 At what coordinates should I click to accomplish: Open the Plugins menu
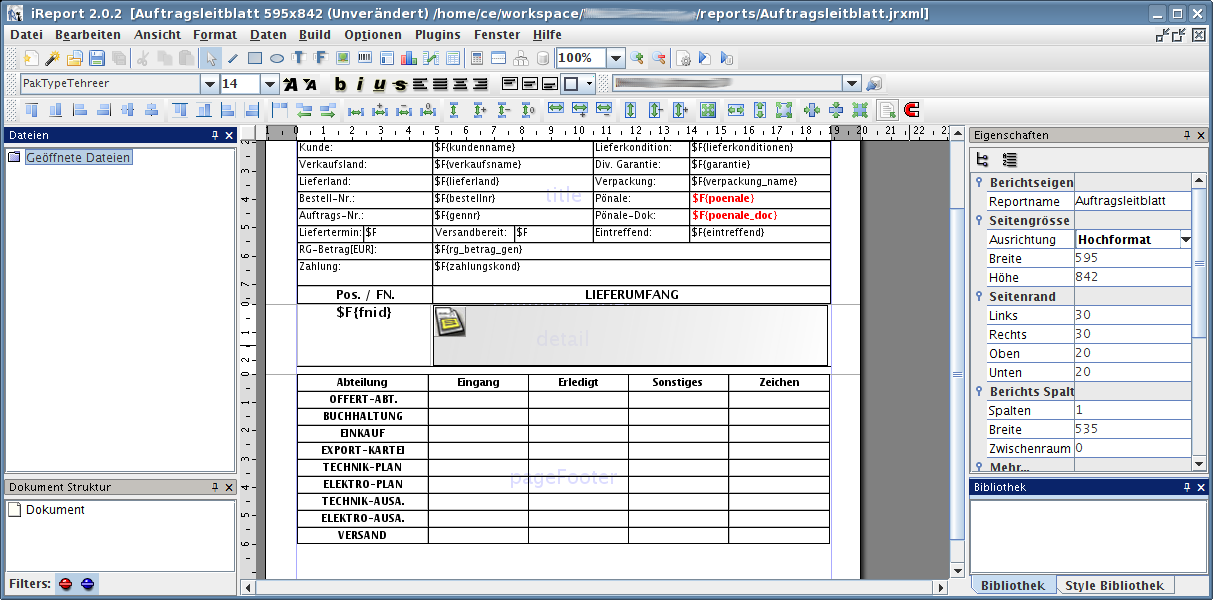(x=437, y=34)
